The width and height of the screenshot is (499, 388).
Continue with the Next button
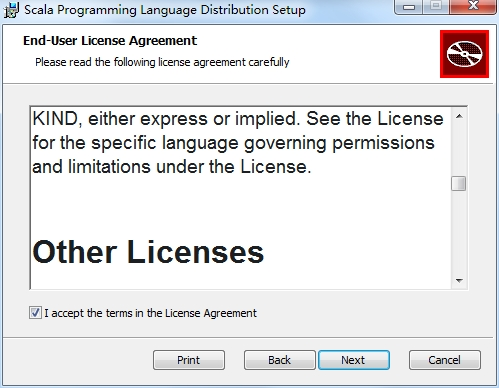(354, 360)
